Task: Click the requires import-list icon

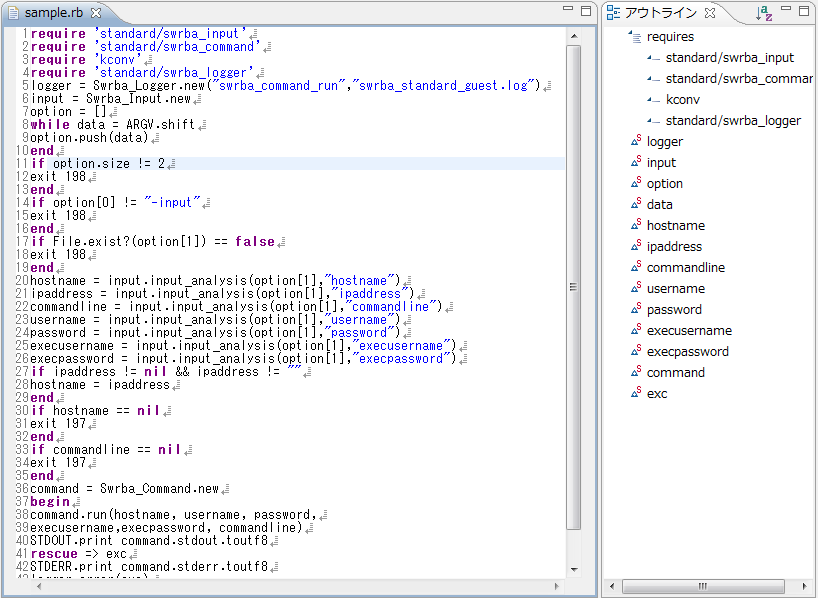Action: [x=637, y=37]
